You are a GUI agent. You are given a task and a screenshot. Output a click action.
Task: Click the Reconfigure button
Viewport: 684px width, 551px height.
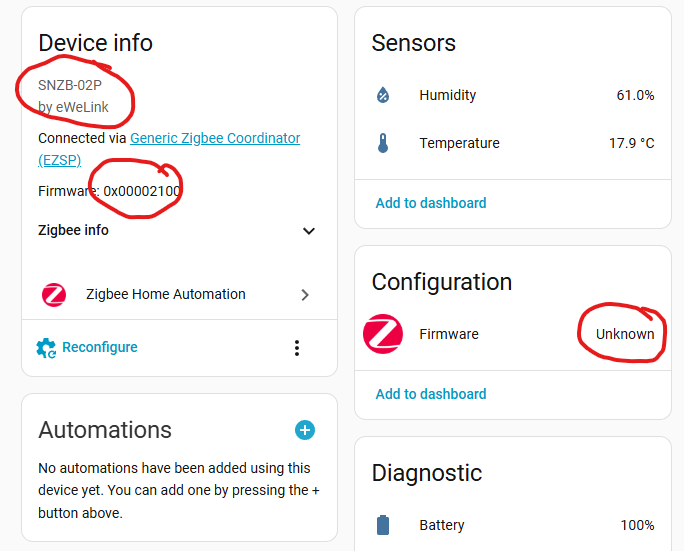[99, 348]
